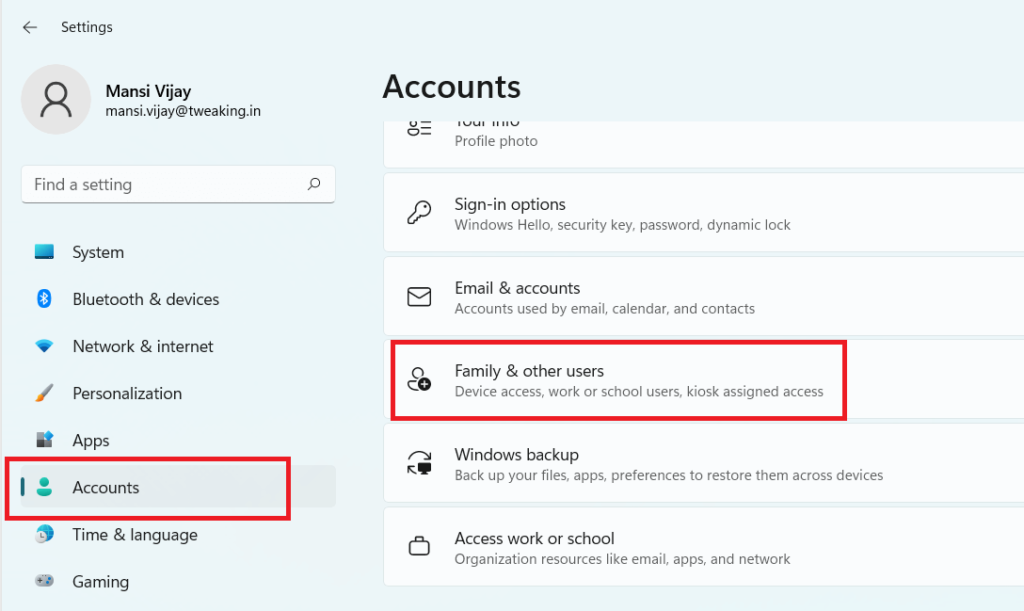The image size is (1024, 611).
Task: Click the Settings window title
Action: click(x=87, y=27)
